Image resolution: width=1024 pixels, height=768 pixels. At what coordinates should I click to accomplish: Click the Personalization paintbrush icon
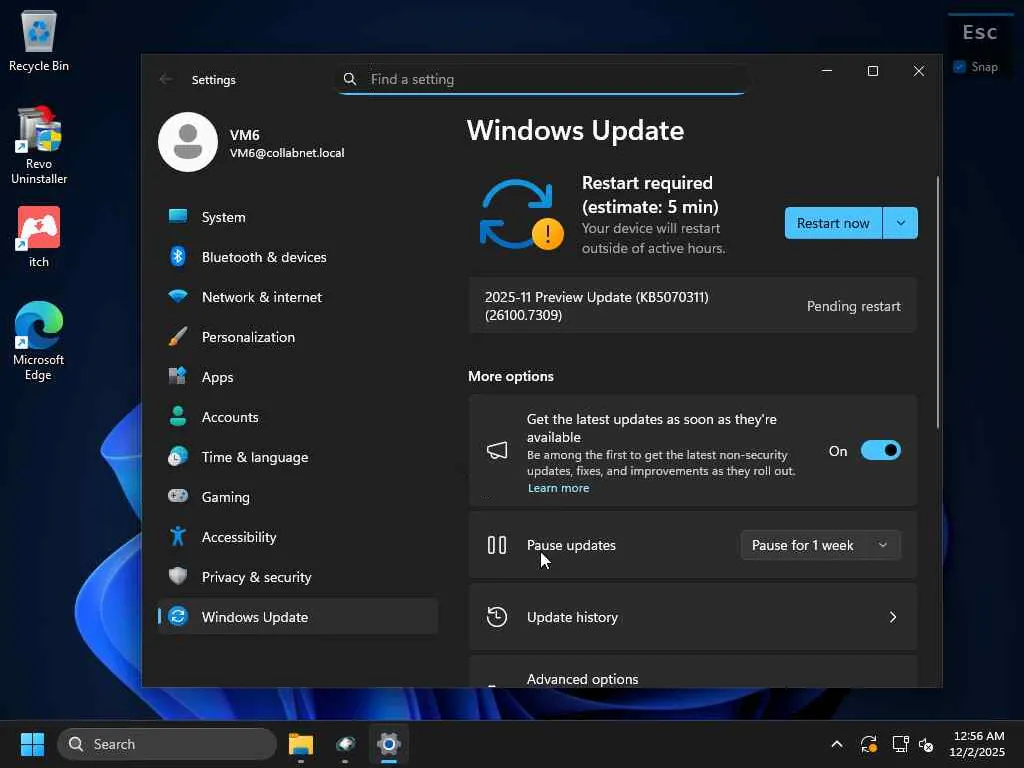pyautogui.click(x=178, y=337)
